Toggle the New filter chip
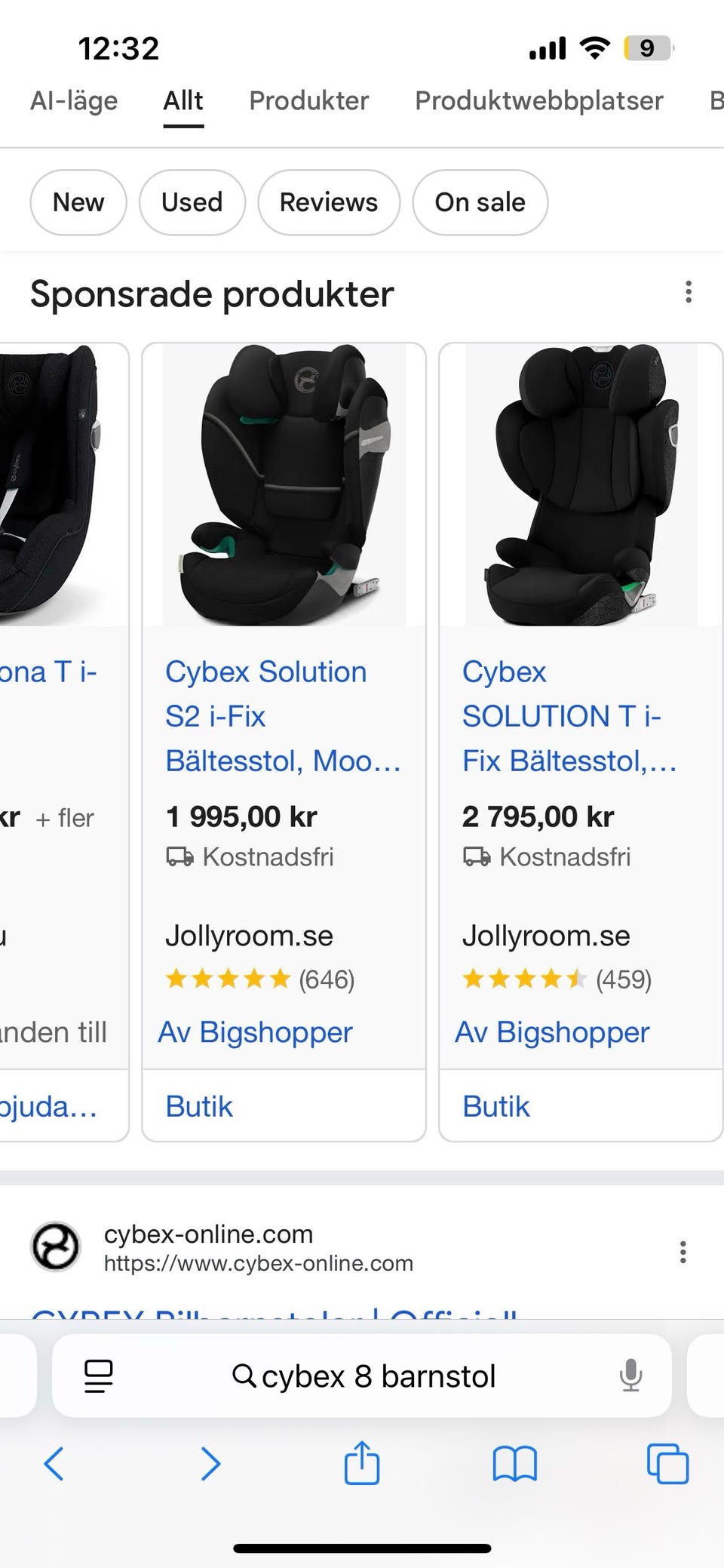724x1568 pixels. point(78,202)
